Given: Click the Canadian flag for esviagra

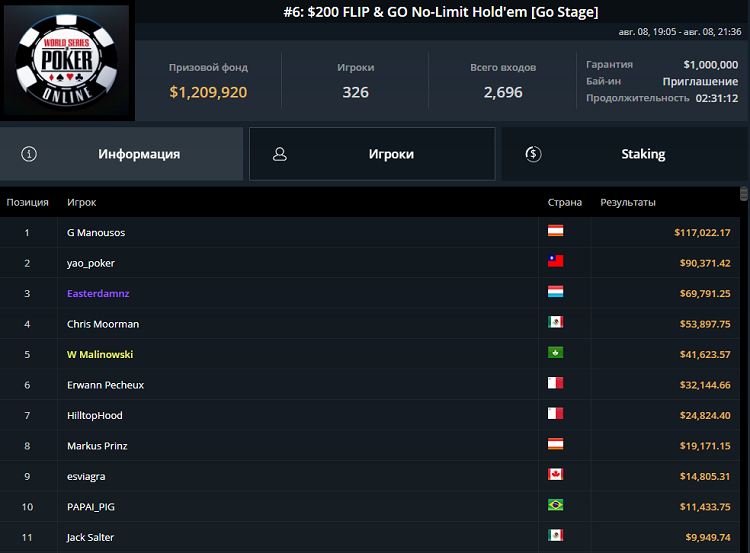Looking at the screenshot, I should [555, 476].
